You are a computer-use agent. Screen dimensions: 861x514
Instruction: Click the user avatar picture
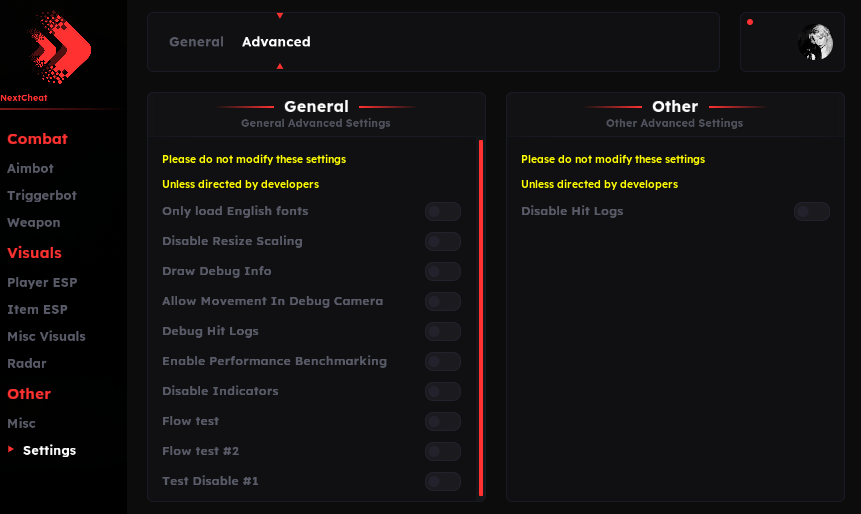tap(815, 43)
